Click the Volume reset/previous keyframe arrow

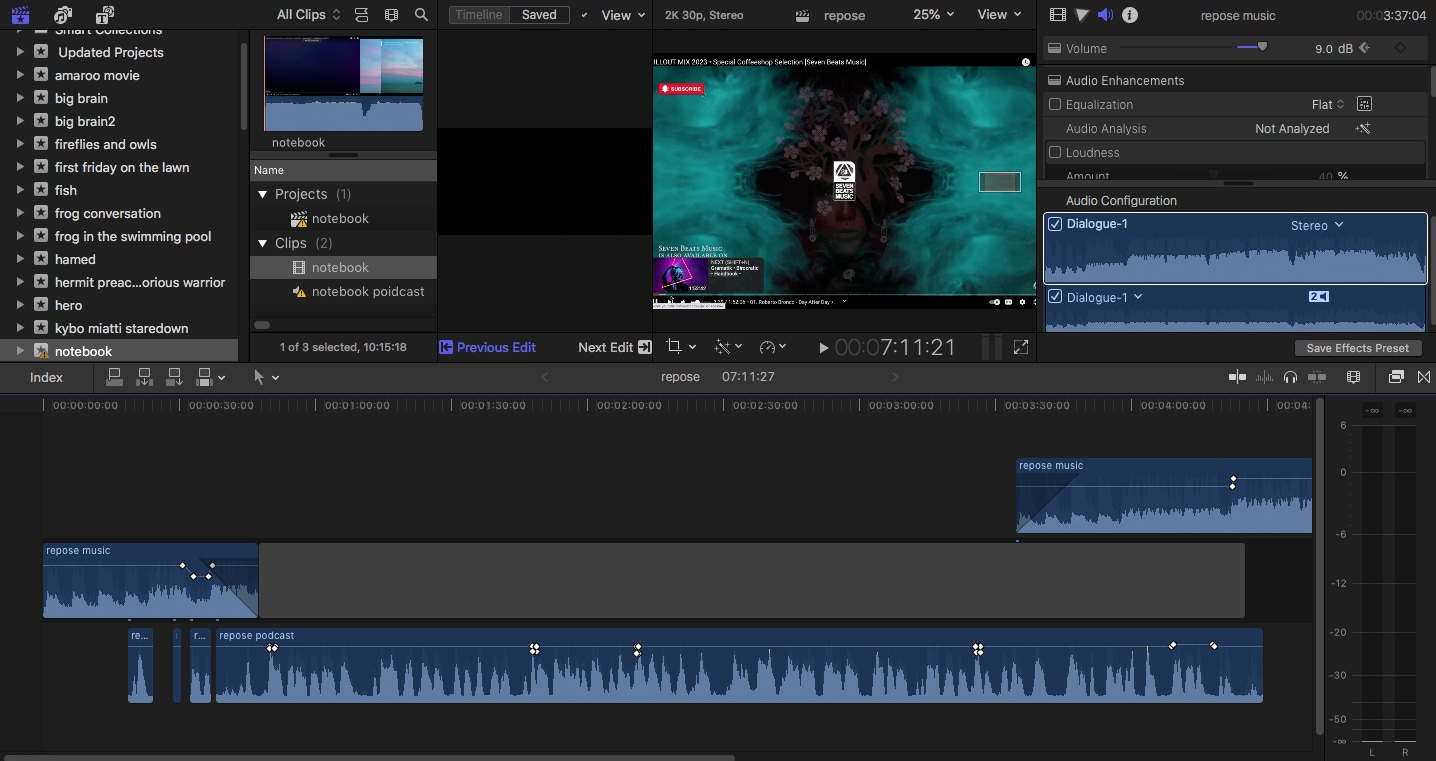point(1364,48)
